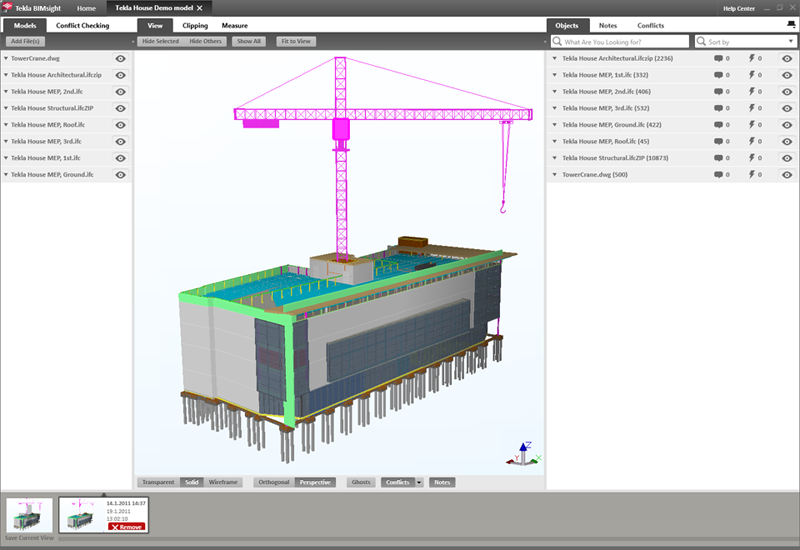Select saved view thumbnail dated 14.1.2011
This screenshot has height=550, width=800.
(104, 515)
